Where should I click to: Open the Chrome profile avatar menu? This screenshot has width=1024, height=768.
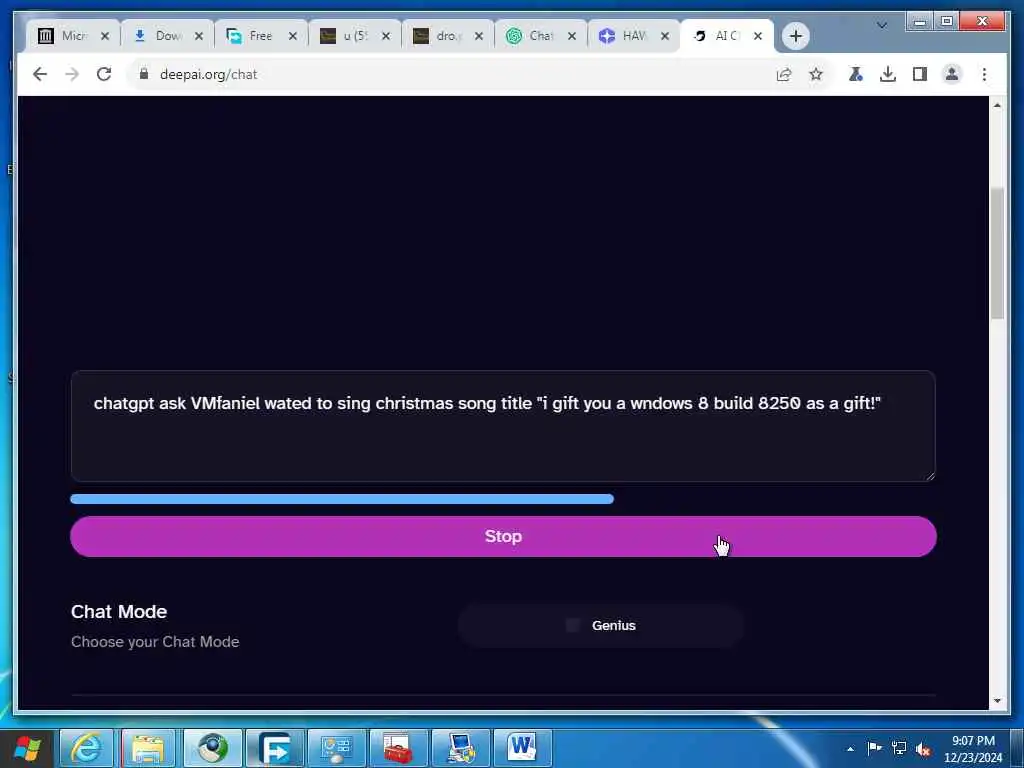[952, 74]
